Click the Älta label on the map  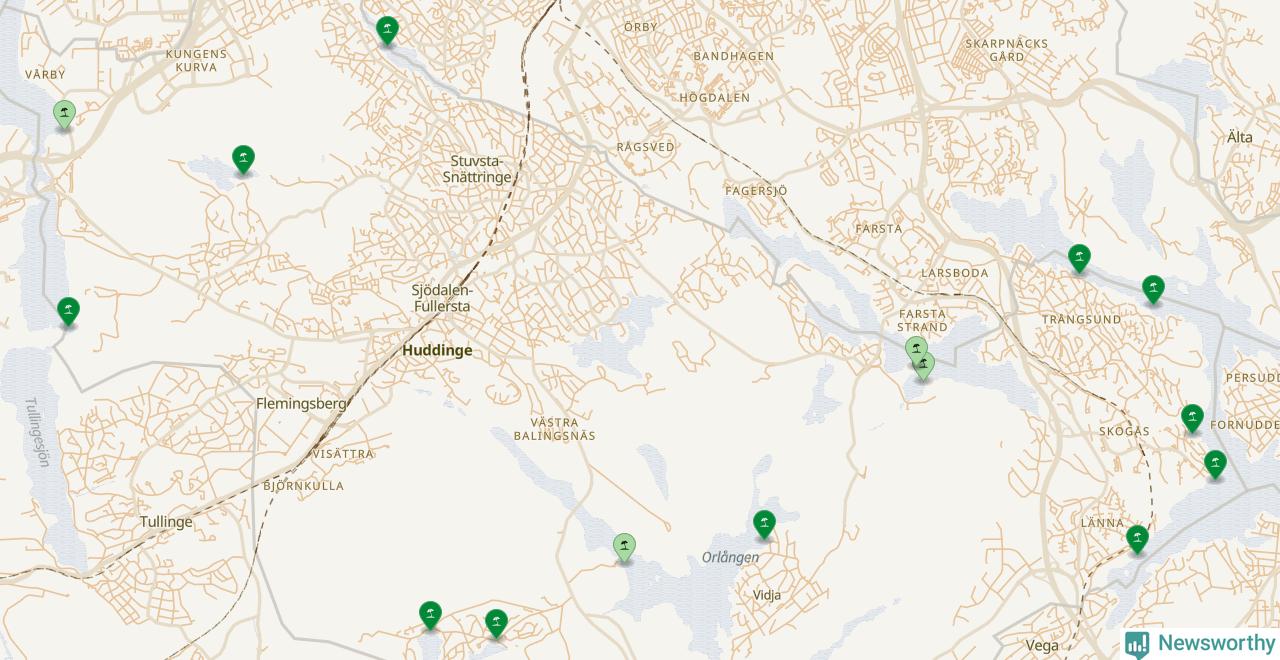pyautogui.click(x=1239, y=137)
